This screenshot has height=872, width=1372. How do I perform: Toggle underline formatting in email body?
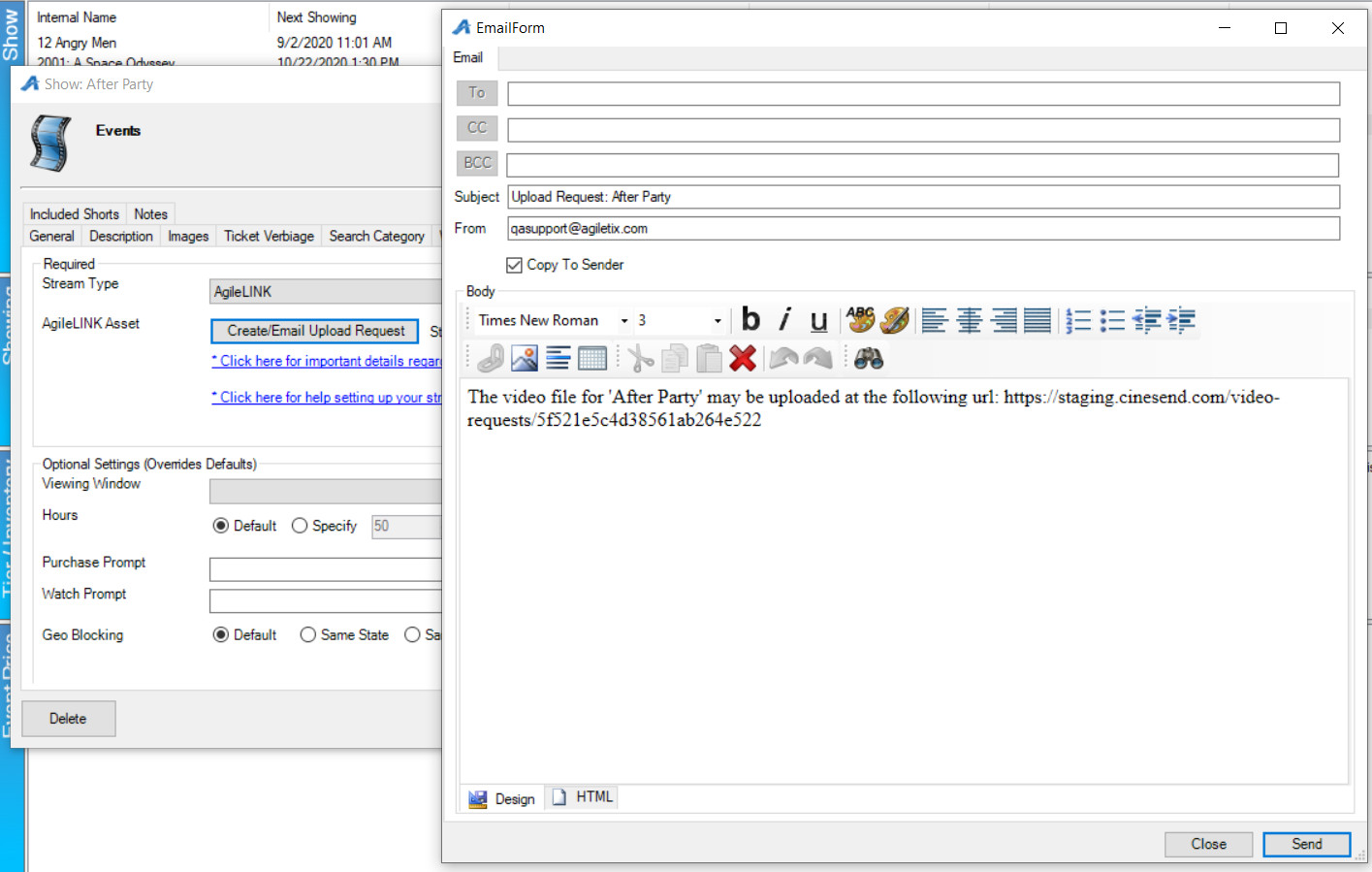(x=818, y=320)
